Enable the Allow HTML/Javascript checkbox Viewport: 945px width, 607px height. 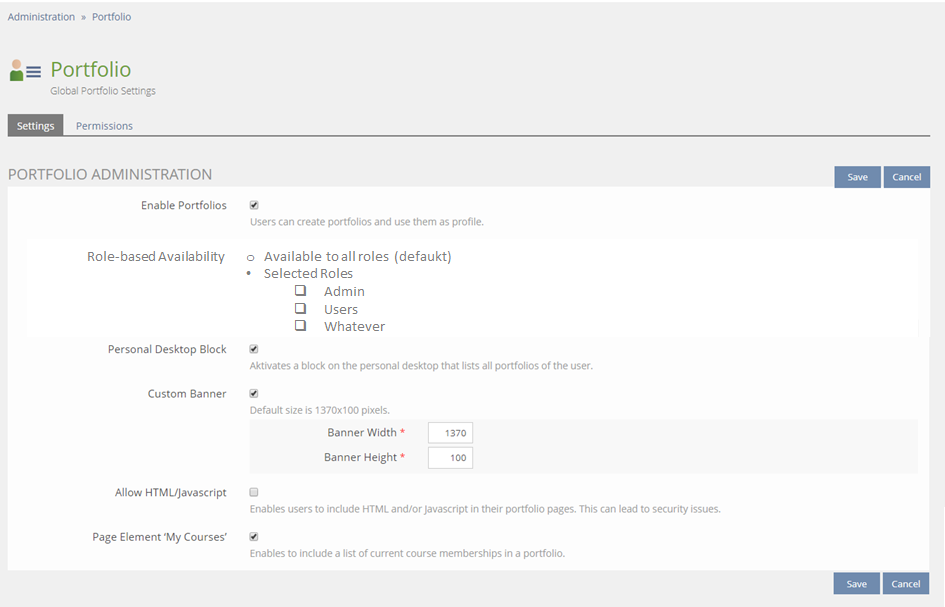[254, 492]
